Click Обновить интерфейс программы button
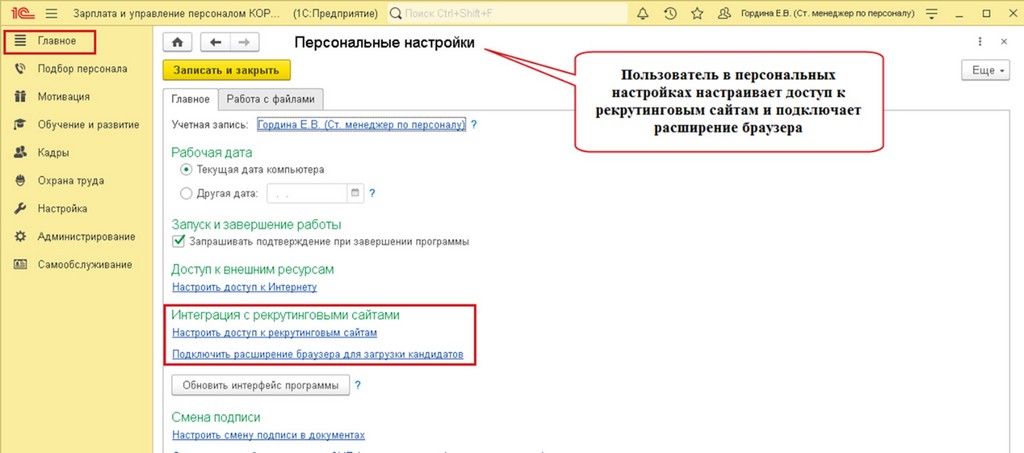The width and height of the screenshot is (1024, 453). [x=261, y=385]
